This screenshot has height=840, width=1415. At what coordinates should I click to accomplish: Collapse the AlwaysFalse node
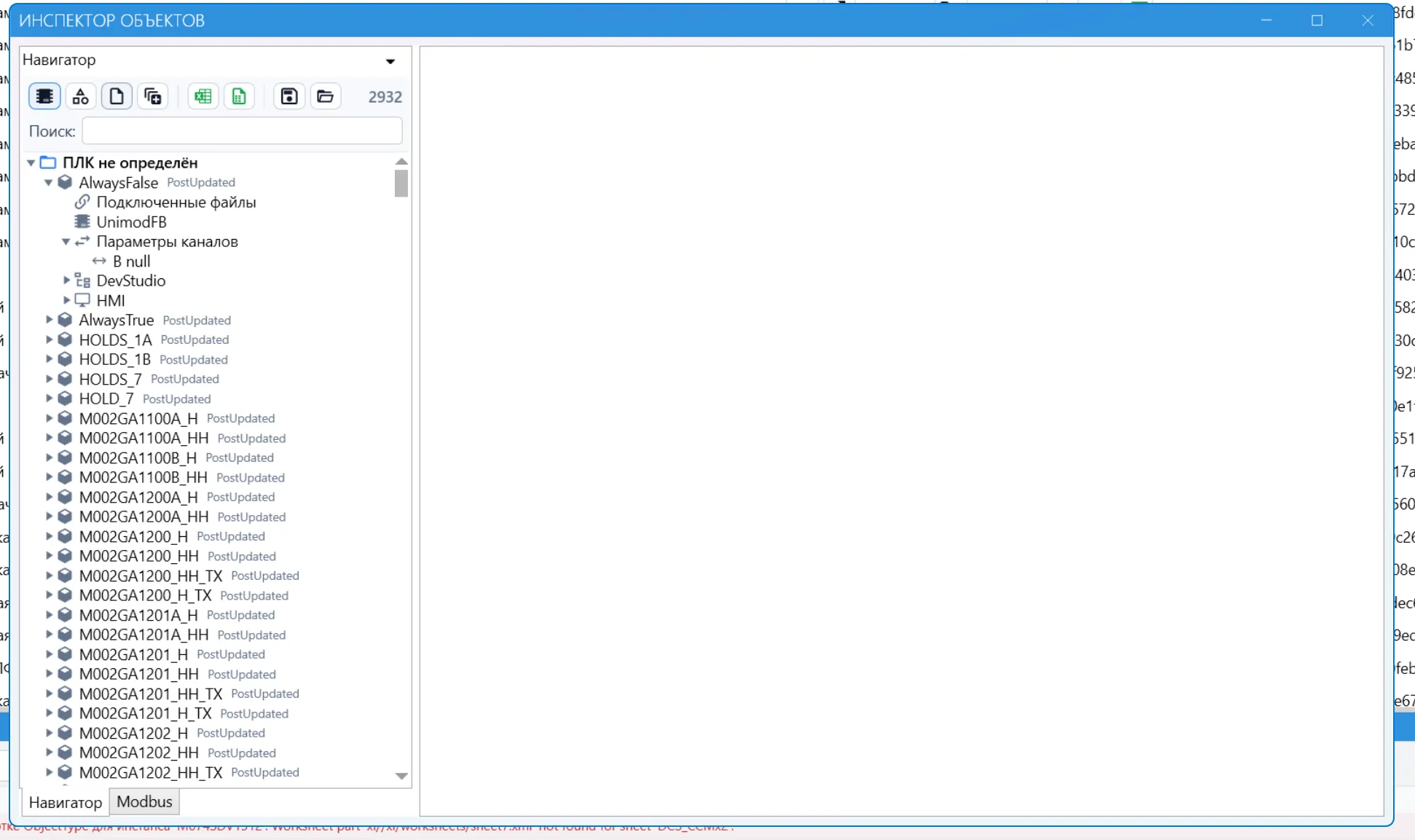pos(49,182)
